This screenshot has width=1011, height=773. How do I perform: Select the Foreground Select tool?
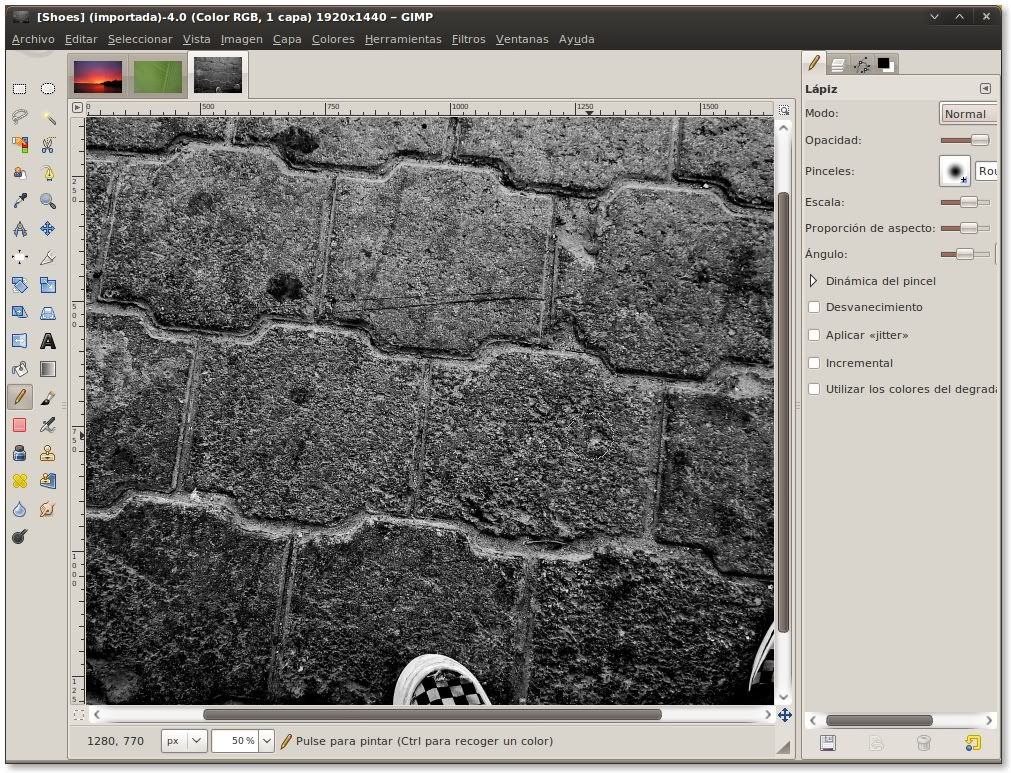coord(19,173)
